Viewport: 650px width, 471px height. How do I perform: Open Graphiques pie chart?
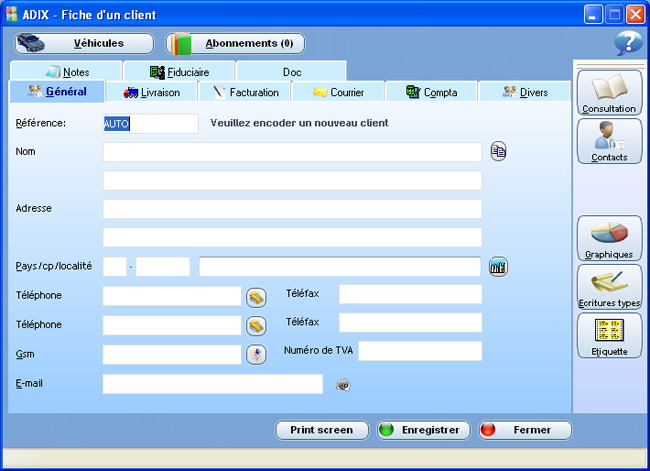[x=609, y=238]
